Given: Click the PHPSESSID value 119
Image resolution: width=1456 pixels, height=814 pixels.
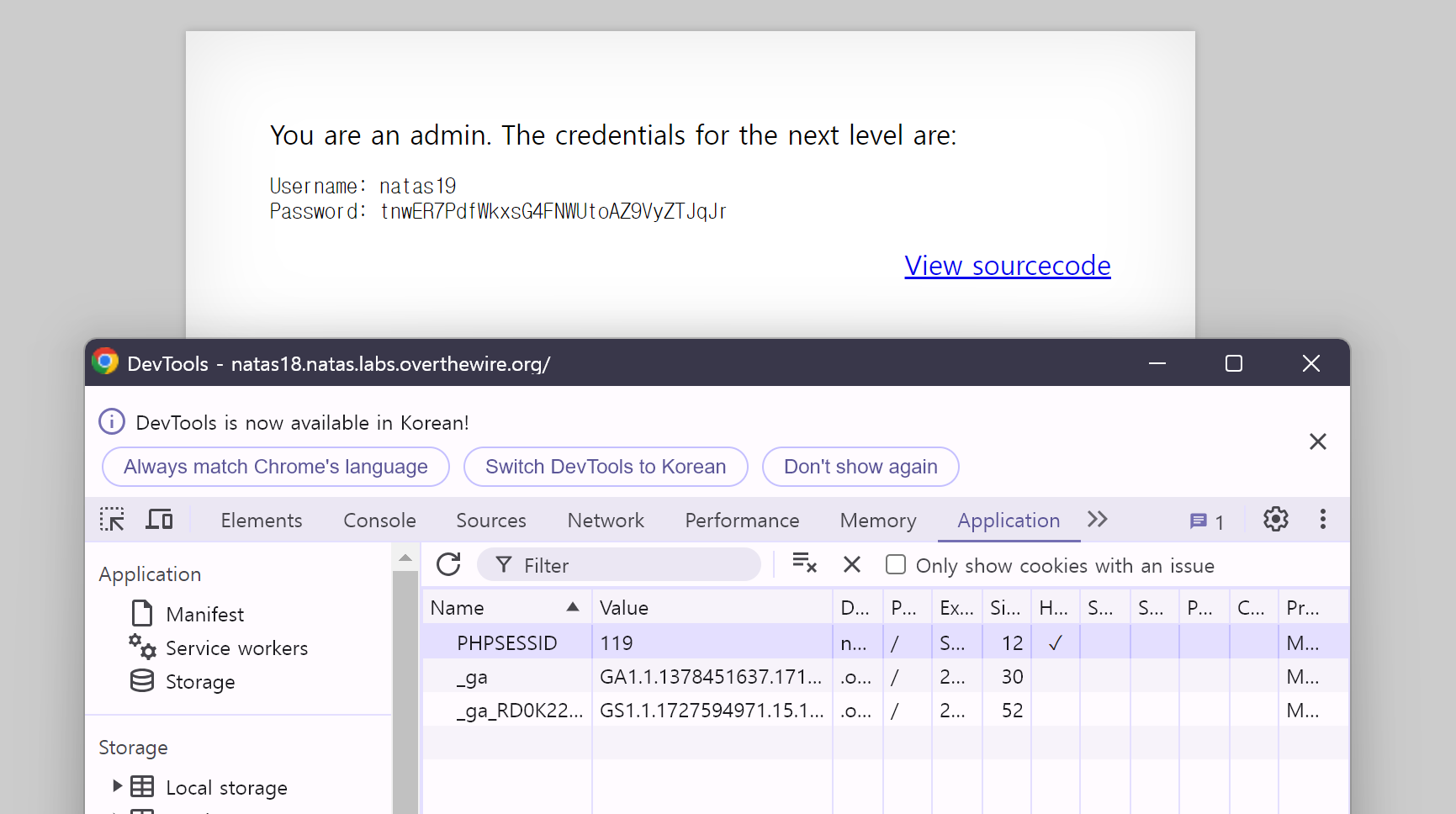Looking at the screenshot, I should point(617,643).
